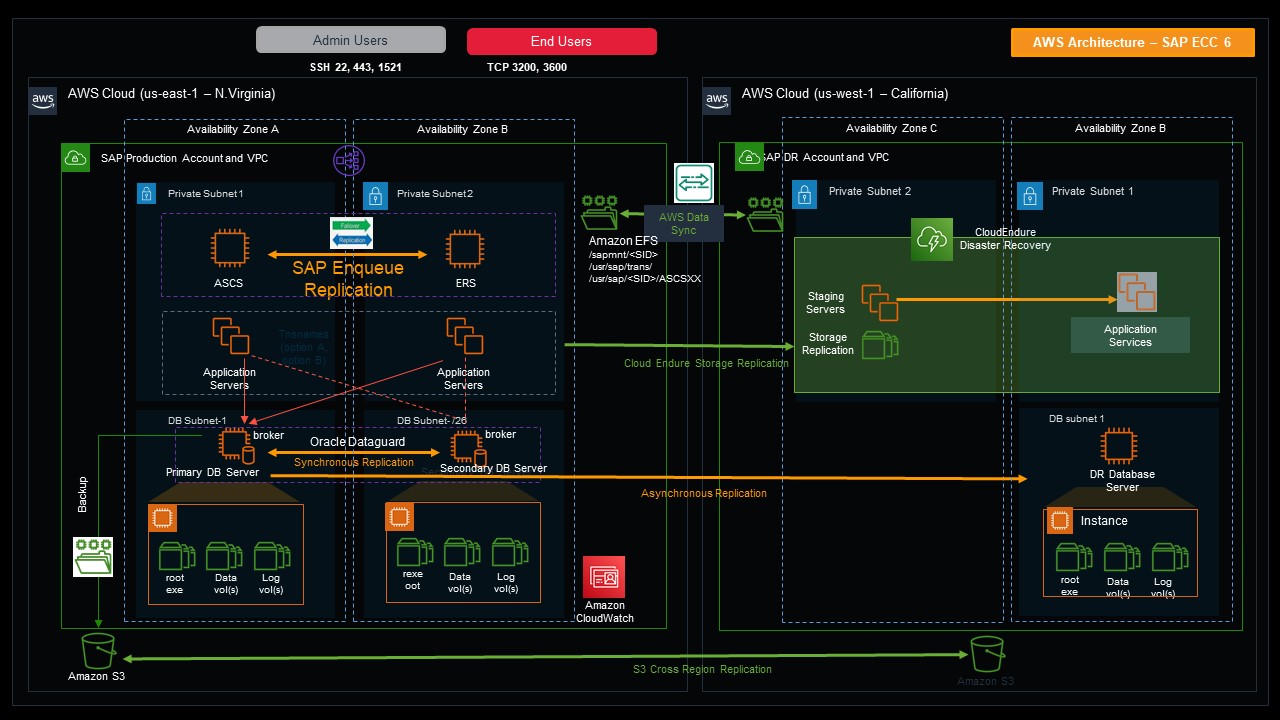
Task: Click the Admin Users button
Action: click(x=351, y=40)
